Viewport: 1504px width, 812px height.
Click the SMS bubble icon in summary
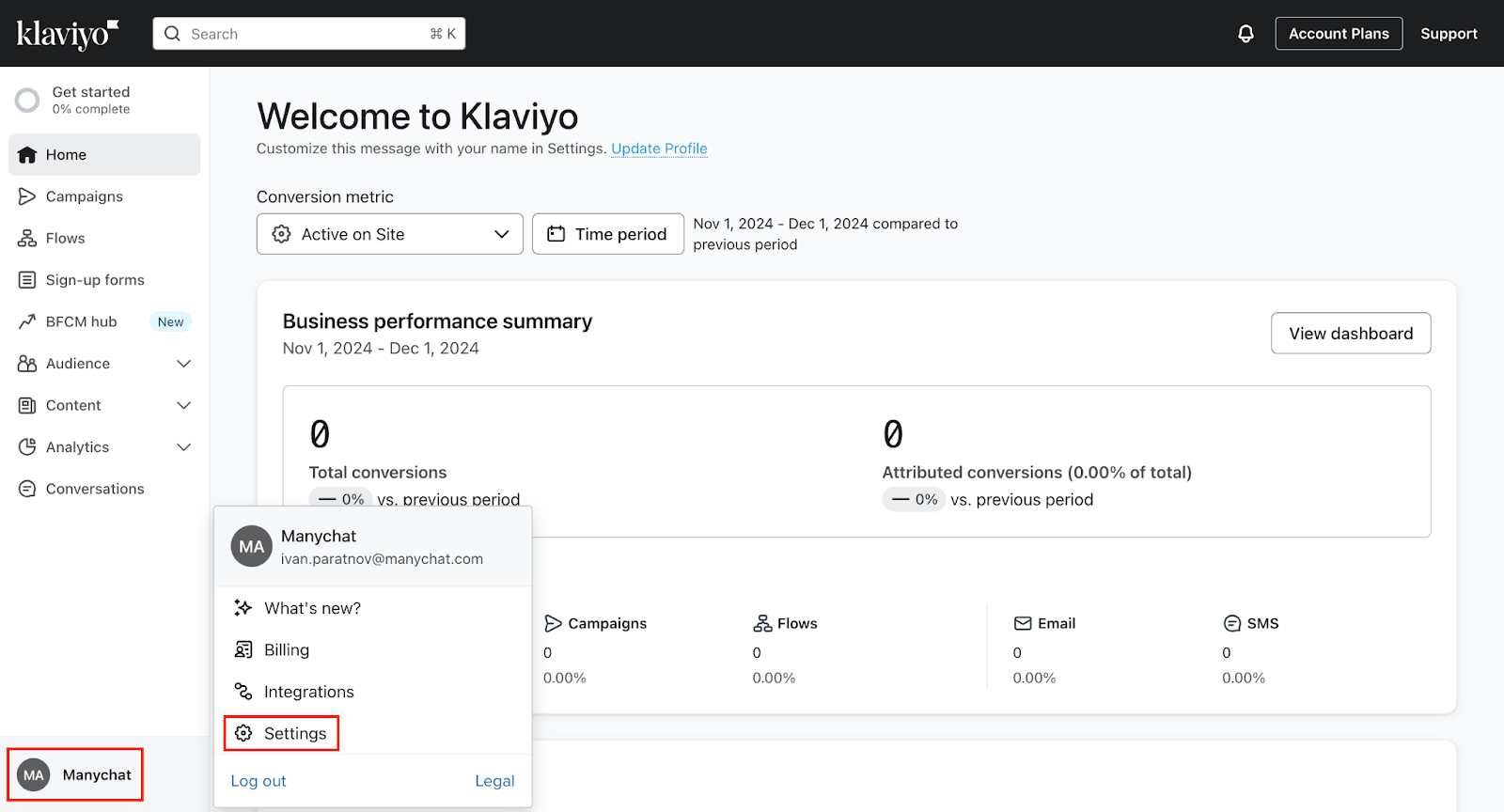click(x=1232, y=623)
